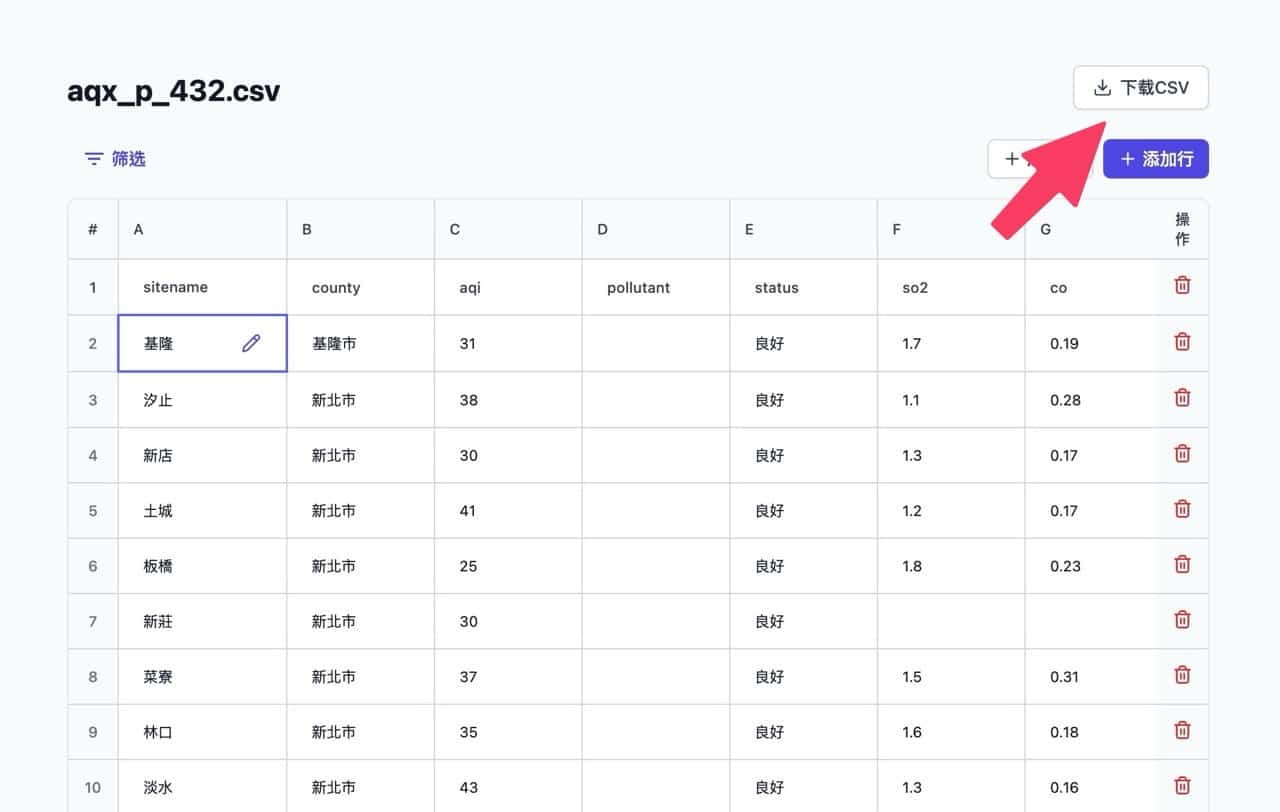1280x812 pixels.
Task: Select column A header
Action: (203, 229)
